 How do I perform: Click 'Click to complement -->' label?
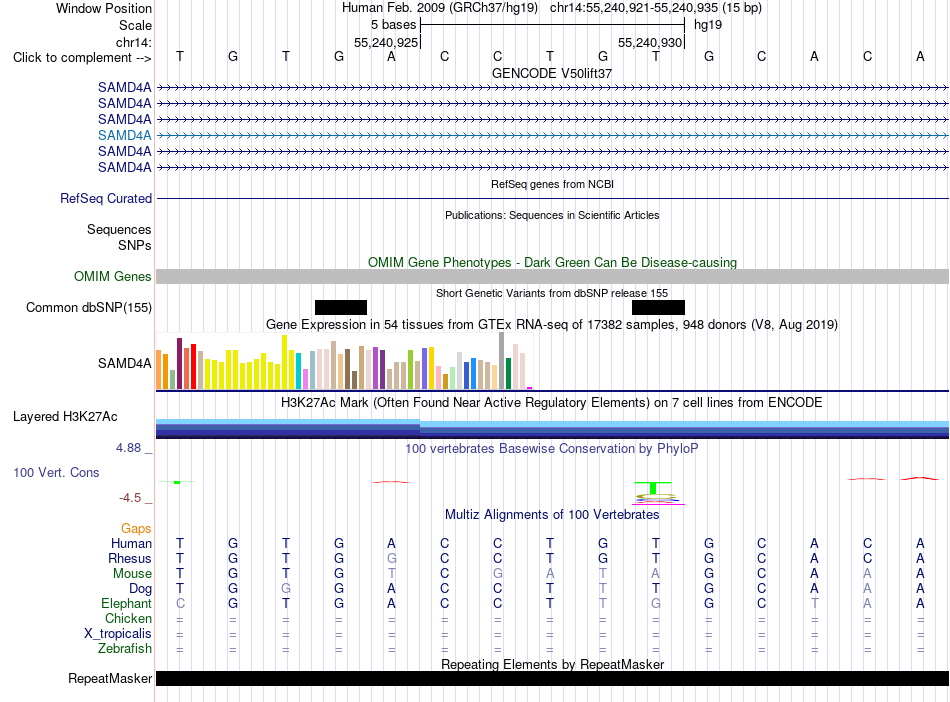[x=82, y=58]
